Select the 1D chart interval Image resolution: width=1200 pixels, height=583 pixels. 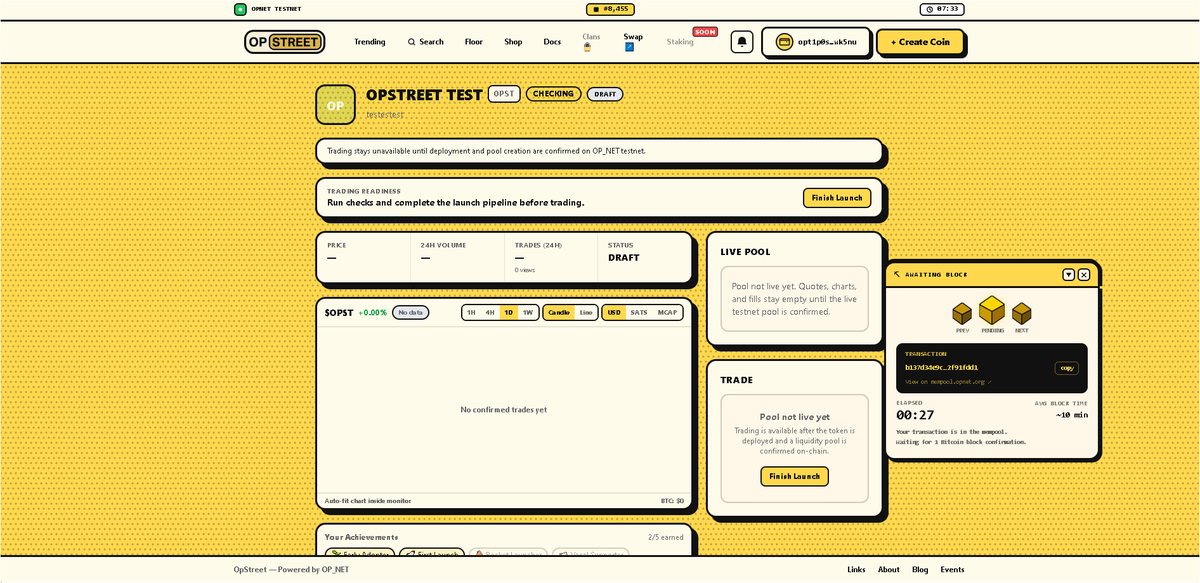(x=509, y=312)
